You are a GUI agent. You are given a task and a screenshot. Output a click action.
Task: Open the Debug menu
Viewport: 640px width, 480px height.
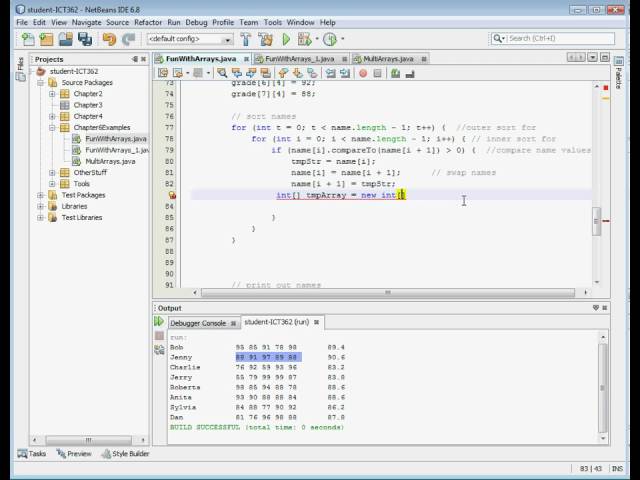tap(196, 22)
